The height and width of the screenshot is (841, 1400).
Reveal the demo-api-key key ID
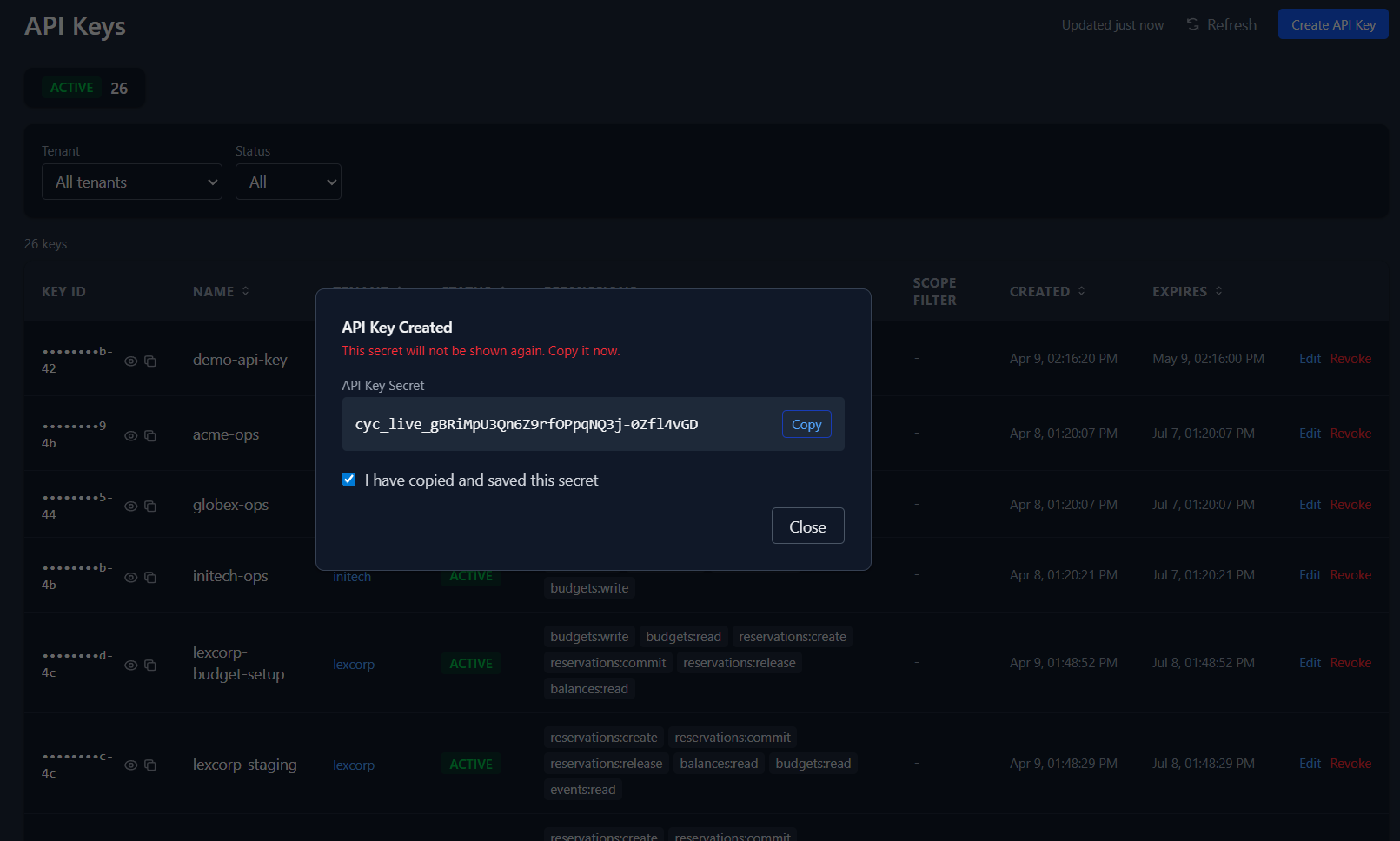[x=130, y=361]
